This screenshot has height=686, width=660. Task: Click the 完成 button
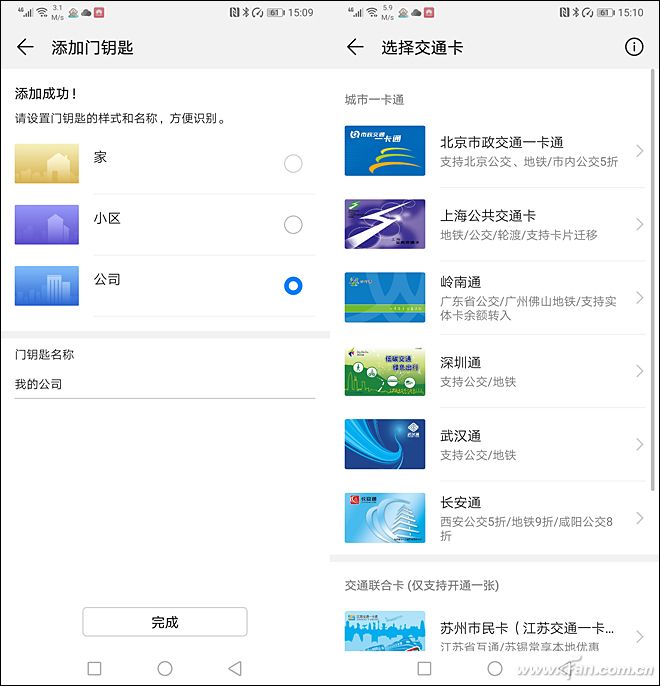tap(165, 622)
